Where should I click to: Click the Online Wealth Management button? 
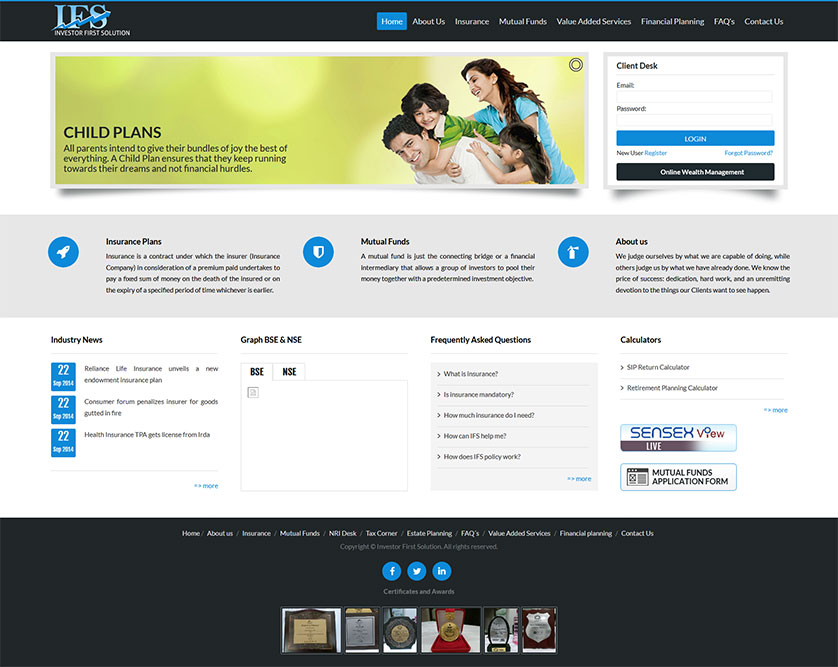[x=695, y=172]
